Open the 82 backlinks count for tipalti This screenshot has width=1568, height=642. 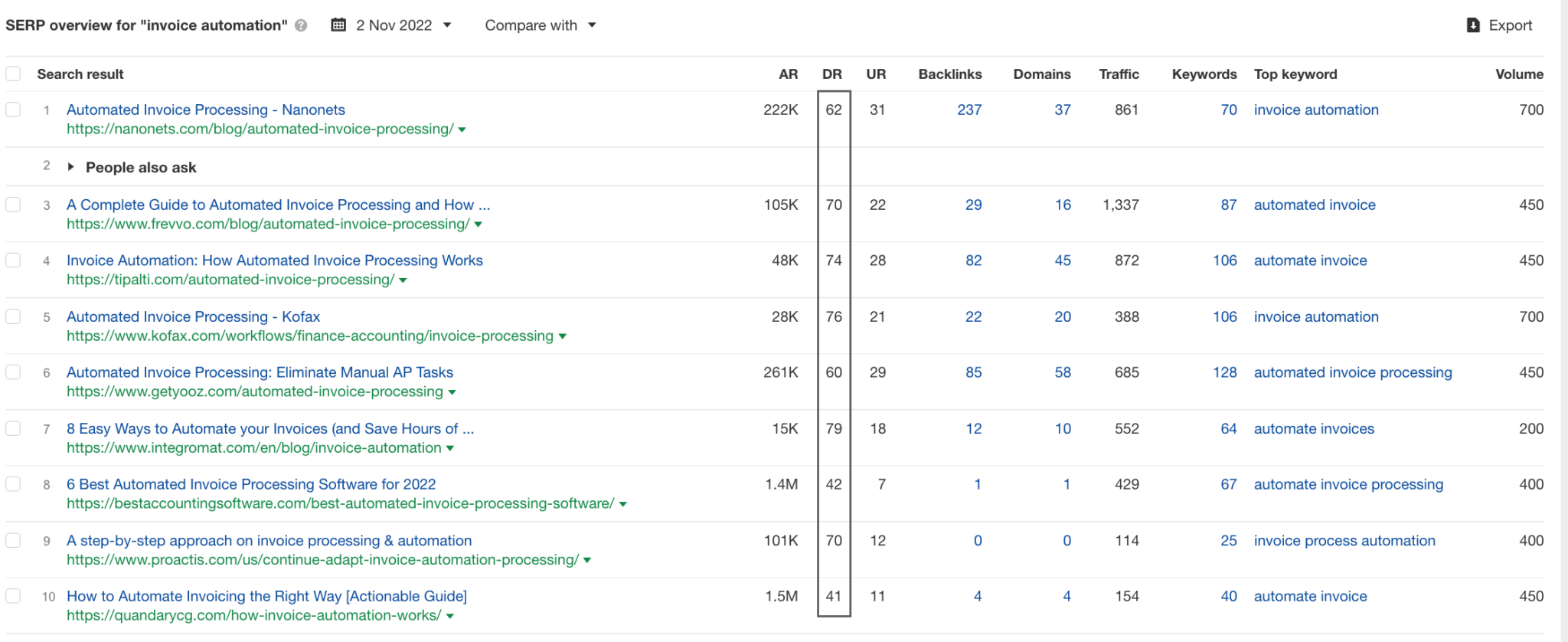974,260
